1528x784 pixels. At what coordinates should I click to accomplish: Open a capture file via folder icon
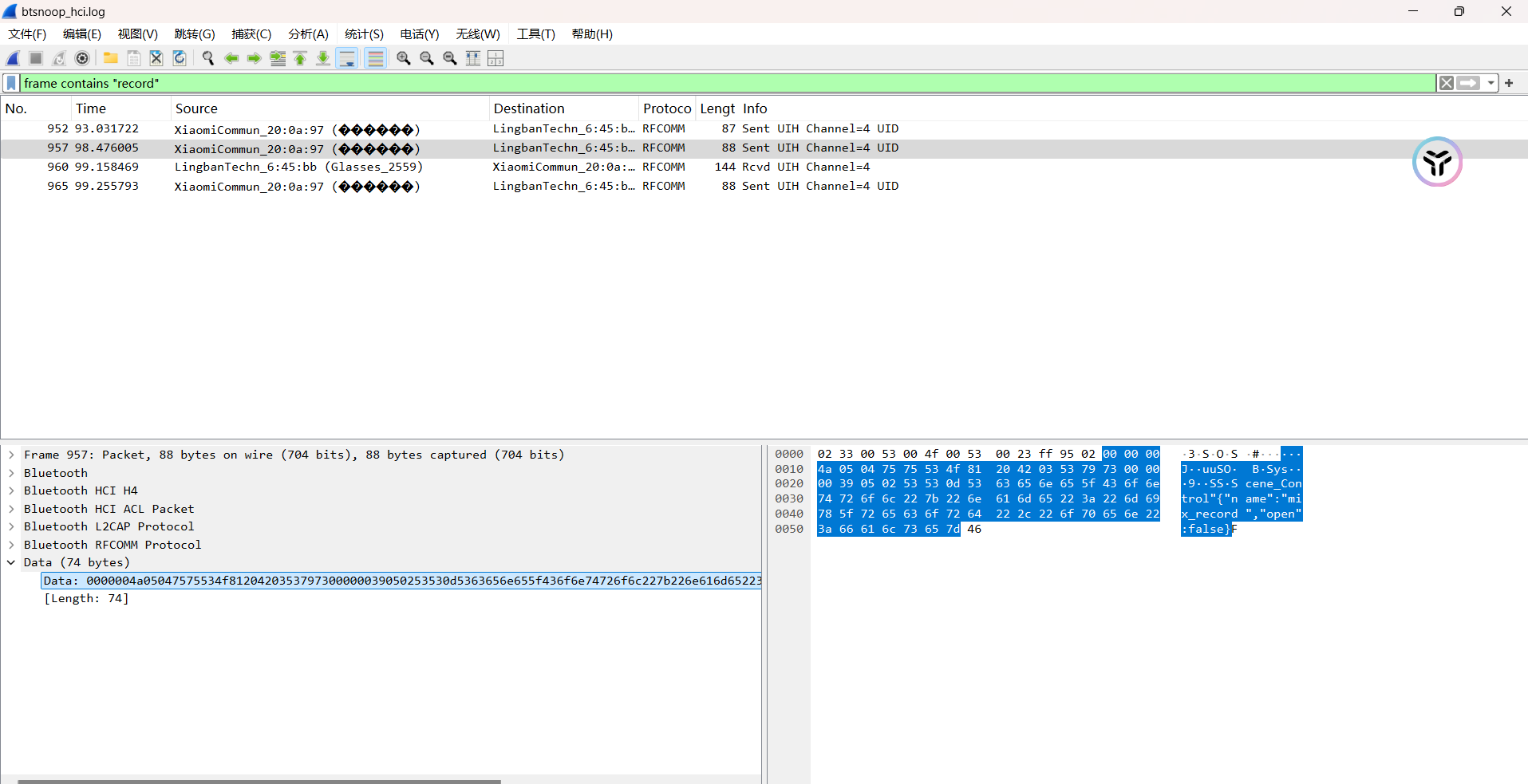(x=111, y=58)
